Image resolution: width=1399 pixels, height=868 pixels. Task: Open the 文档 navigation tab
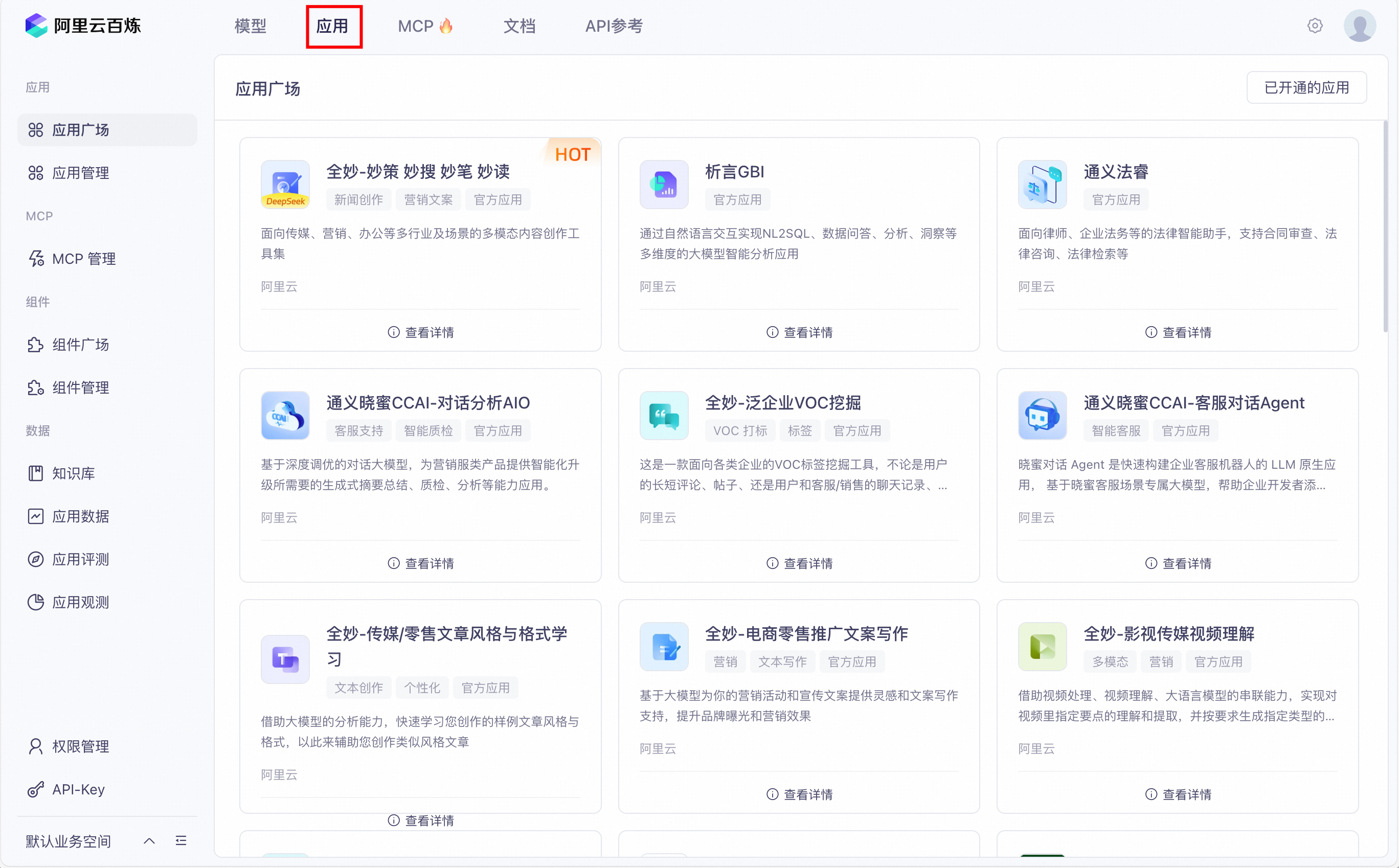[x=519, y=26]
